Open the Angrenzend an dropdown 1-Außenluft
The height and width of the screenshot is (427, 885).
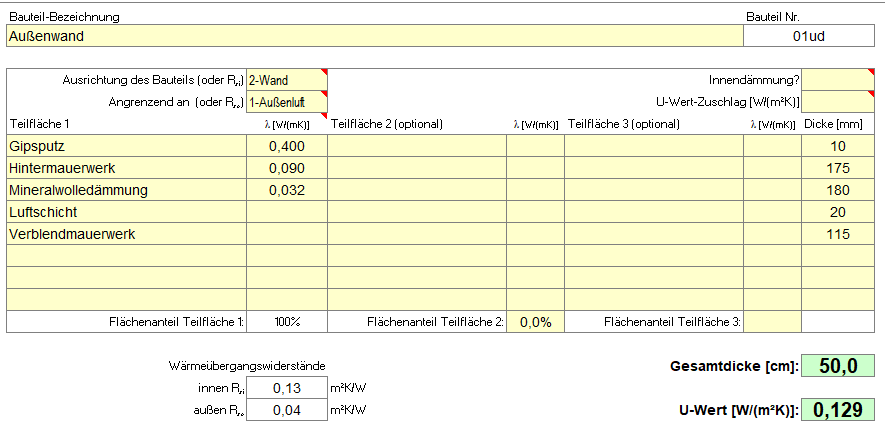coord(286,101)
